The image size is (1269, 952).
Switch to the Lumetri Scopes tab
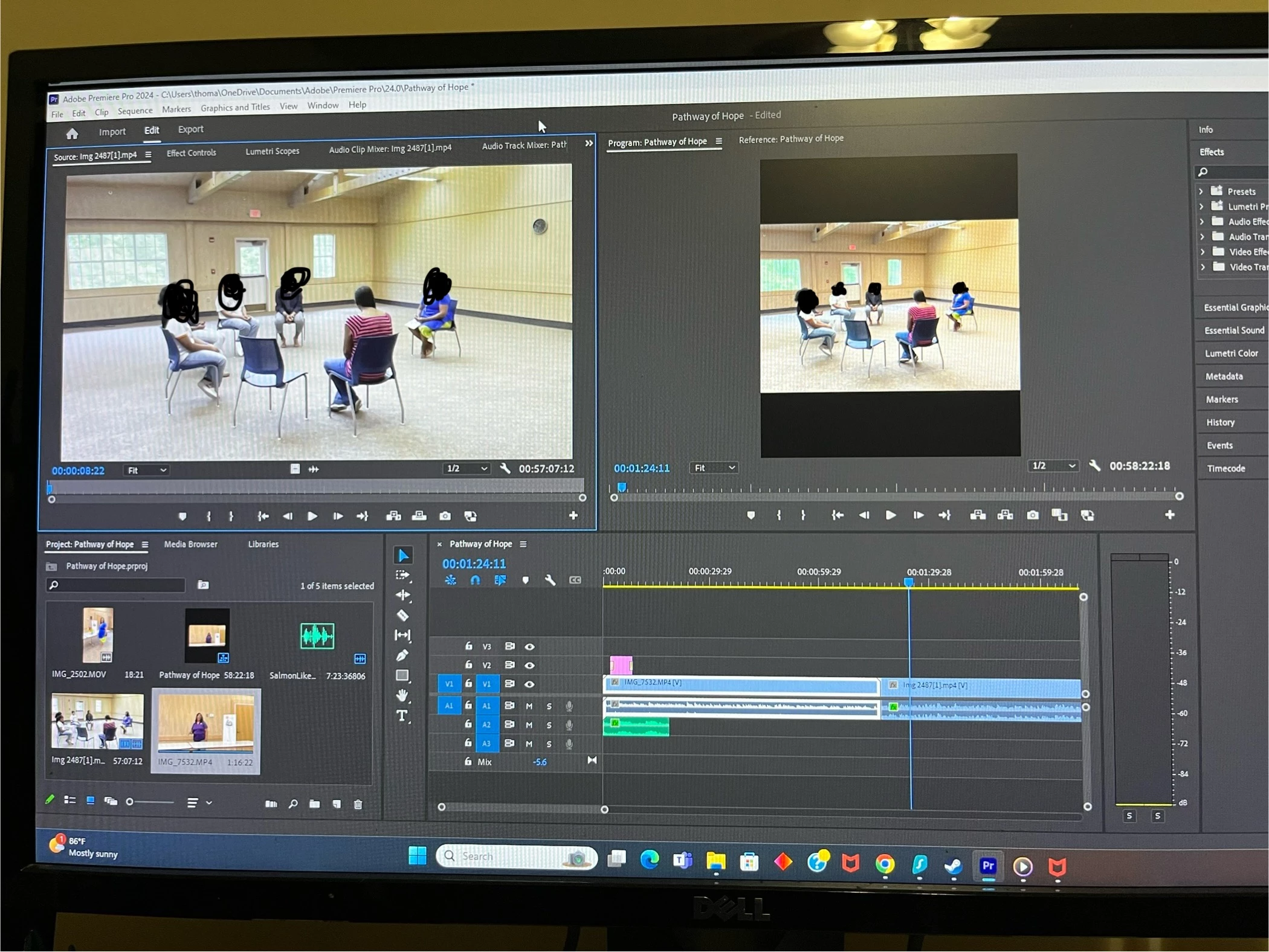coord(272,151)
